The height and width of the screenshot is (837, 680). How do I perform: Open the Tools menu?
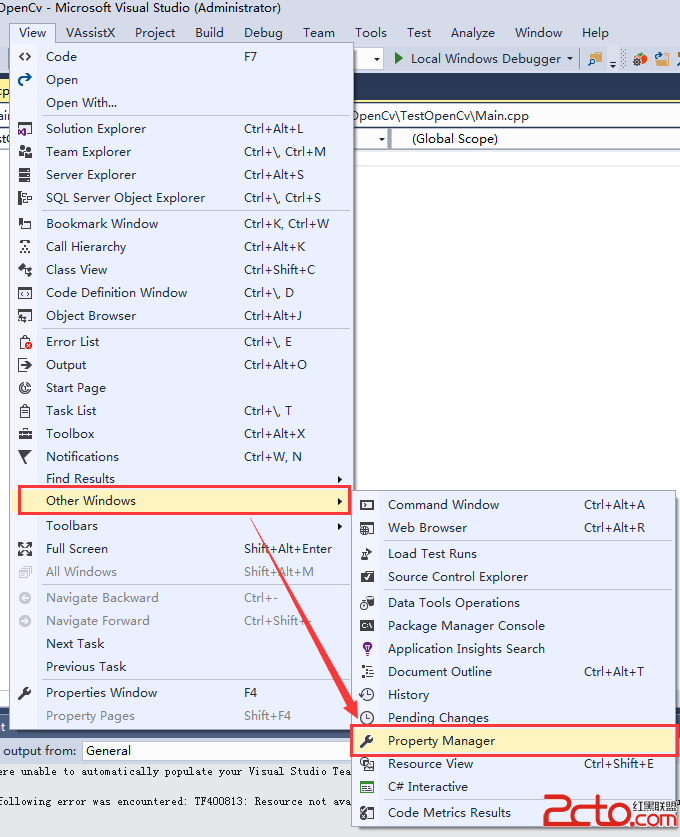(x=370, y=33)
